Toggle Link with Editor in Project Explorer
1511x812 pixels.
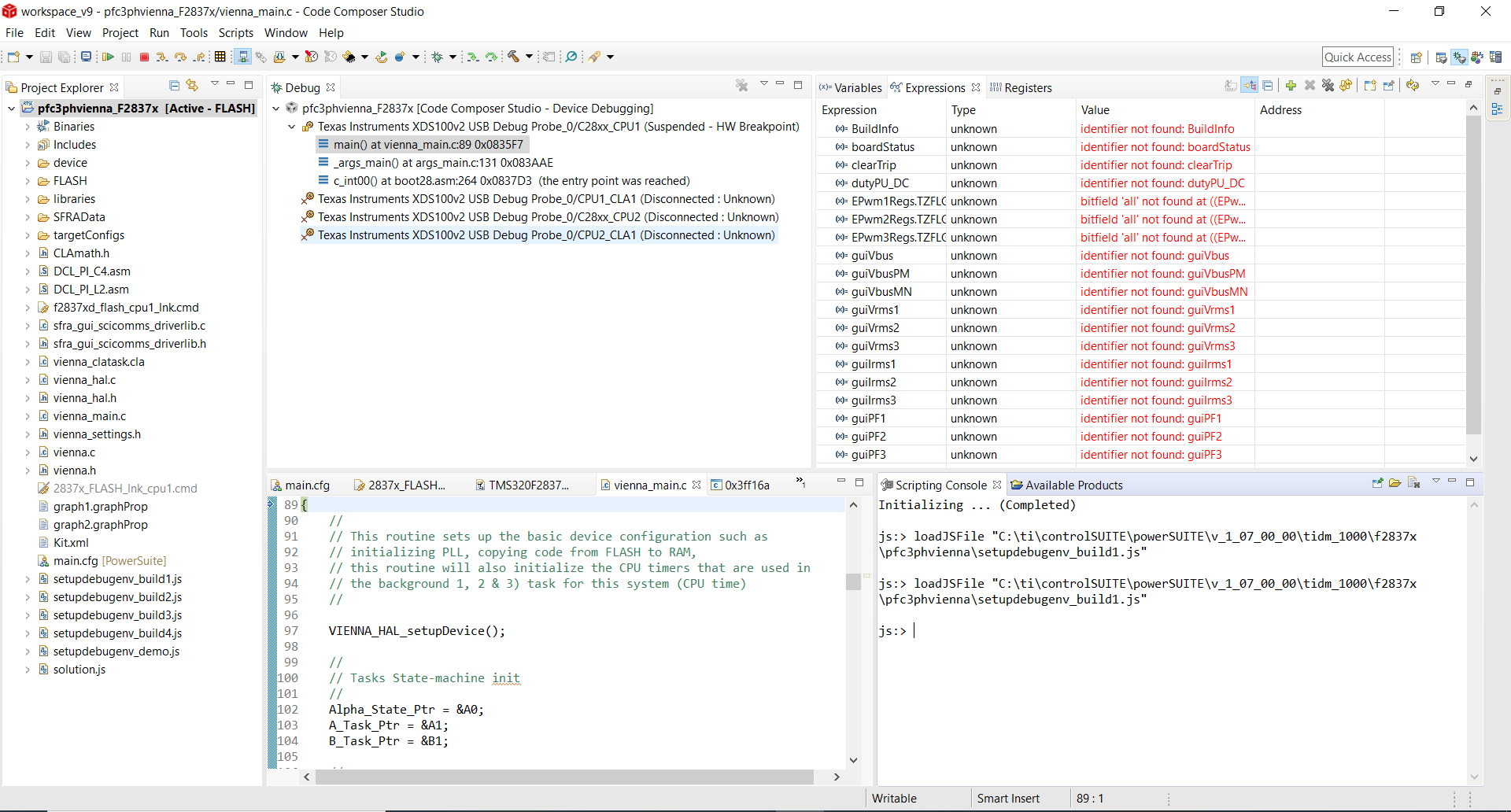pyautogui.click(x=192, y=86)
